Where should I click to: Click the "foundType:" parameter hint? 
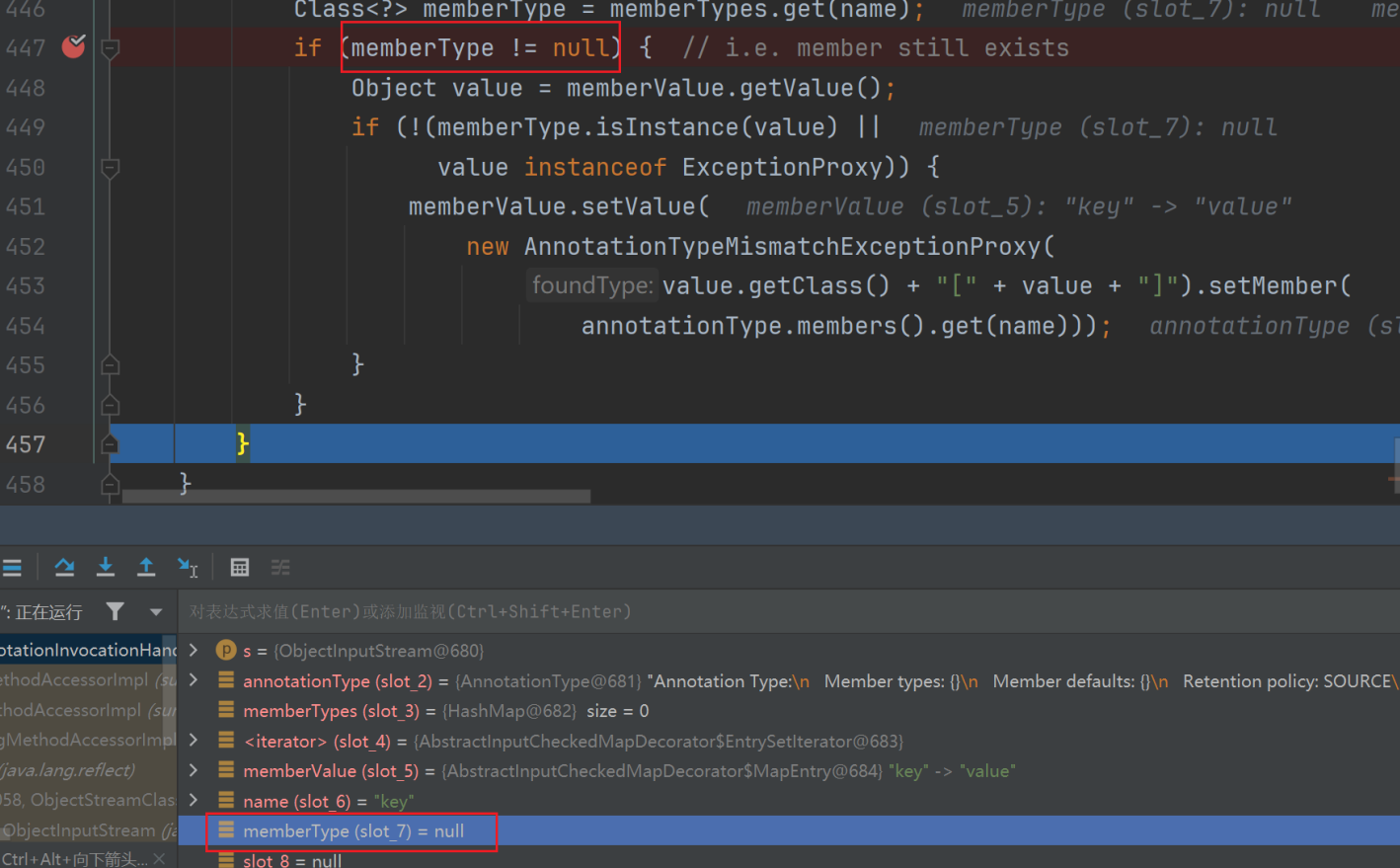coord(592,285)
